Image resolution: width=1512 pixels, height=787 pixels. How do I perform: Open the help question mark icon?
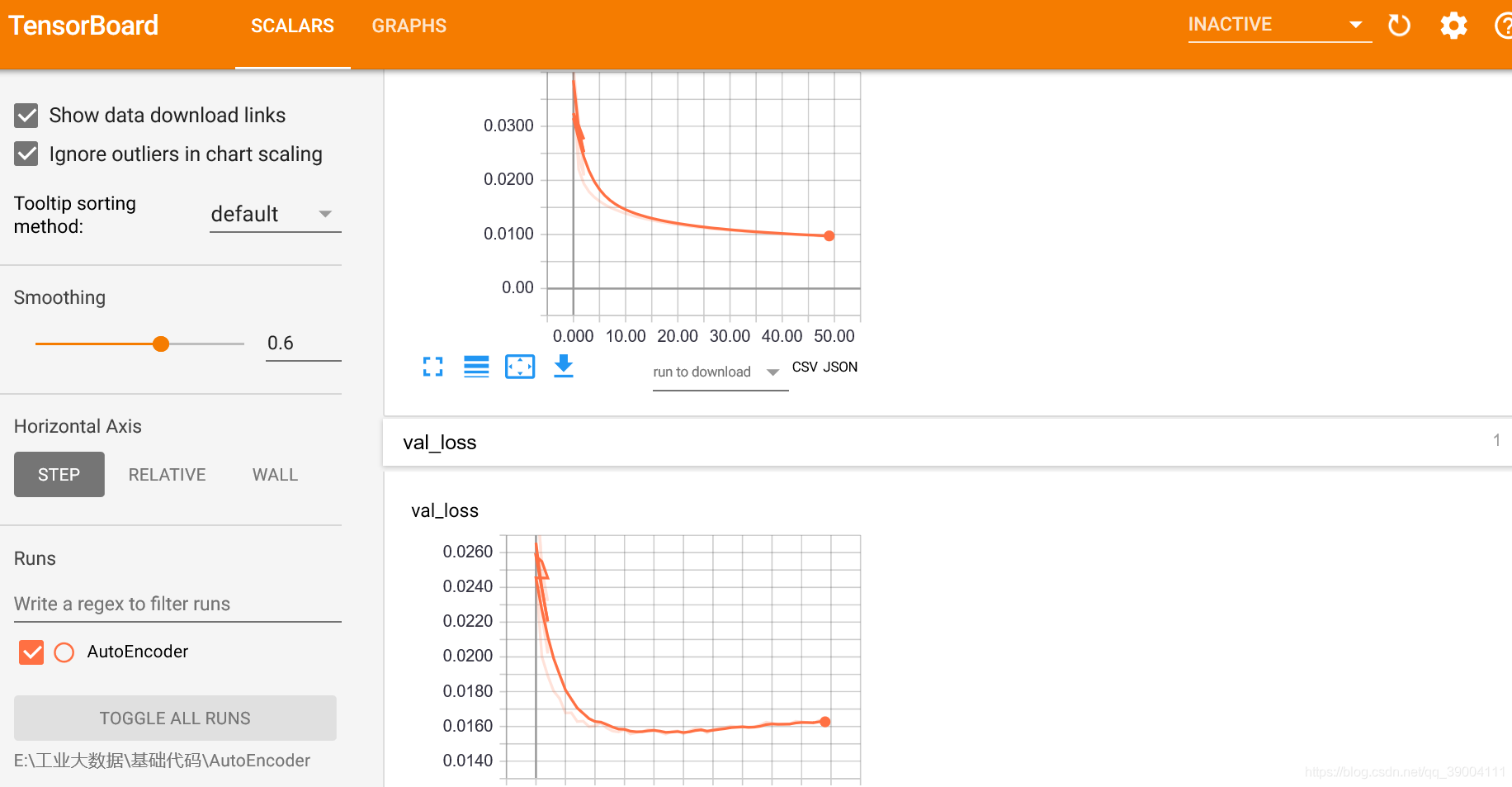1504,26
